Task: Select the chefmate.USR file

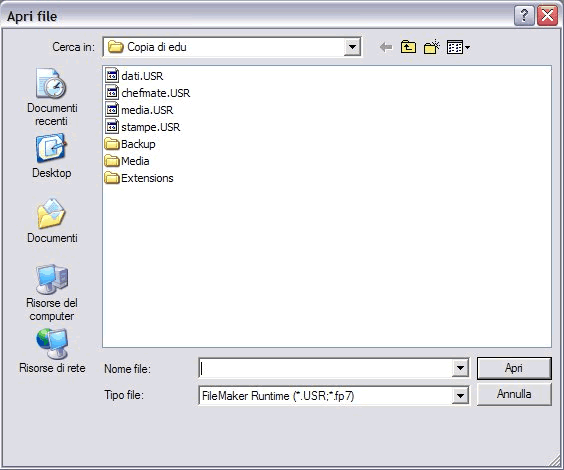Action: point(147,93)
